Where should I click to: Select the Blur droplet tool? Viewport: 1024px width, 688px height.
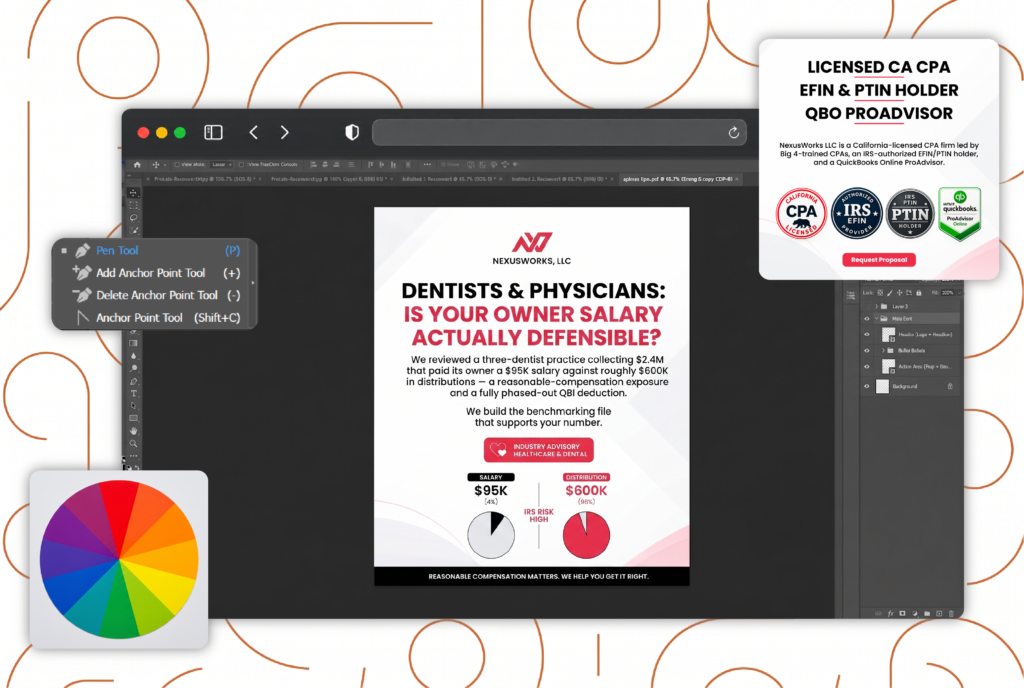[133, 356]
